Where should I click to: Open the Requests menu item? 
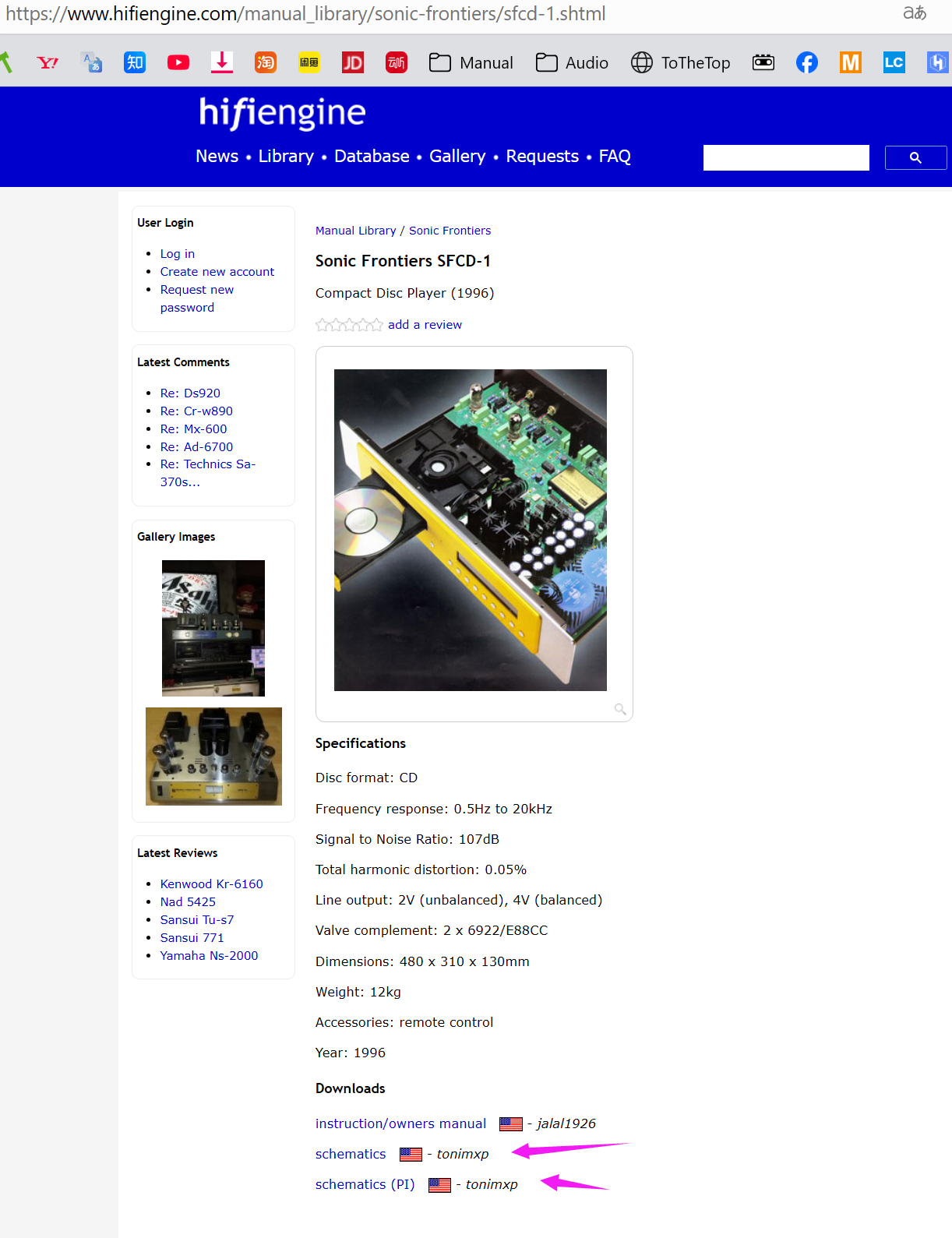542,157
